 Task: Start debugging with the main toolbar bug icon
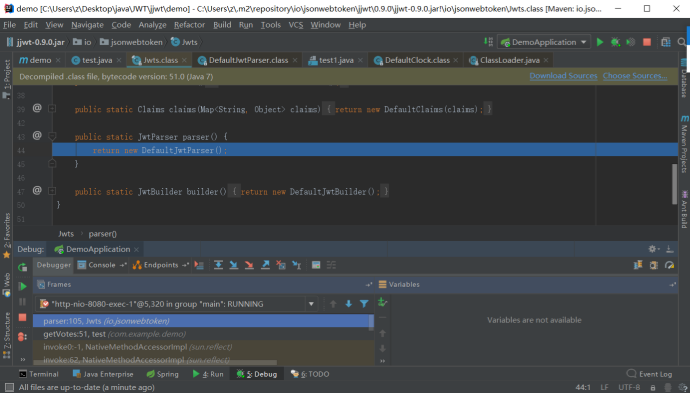click(x=615, y=42)
